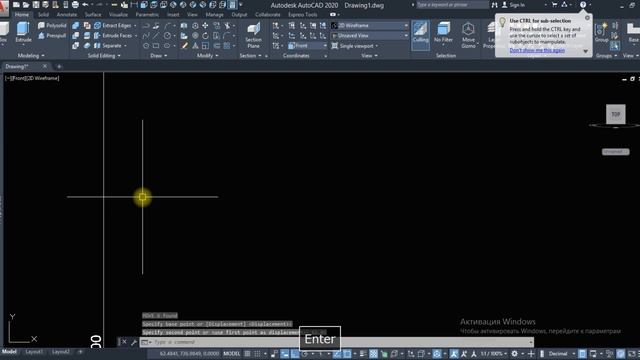This screenshot has height=360, width=640.
Task: Switch to the Annotate ribbon tab
Action: tap(67, 15)
